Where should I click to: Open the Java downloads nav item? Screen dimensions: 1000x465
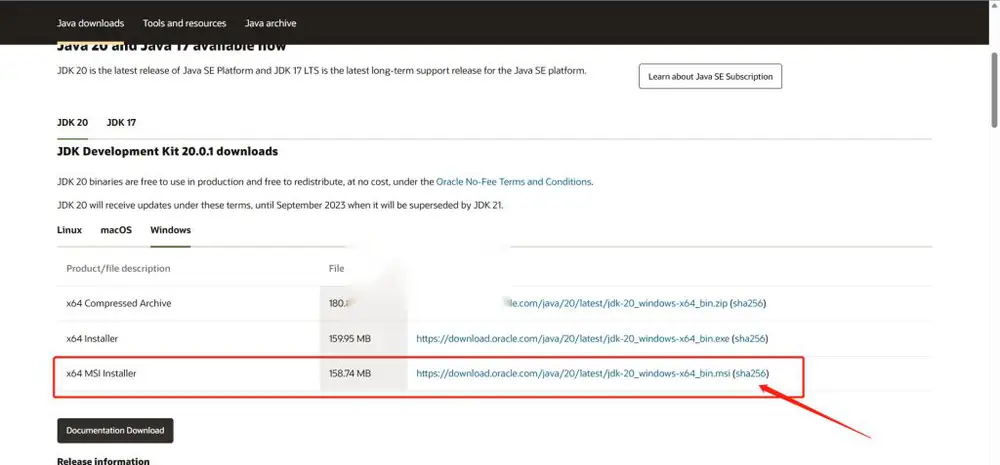tap(90, 23)
